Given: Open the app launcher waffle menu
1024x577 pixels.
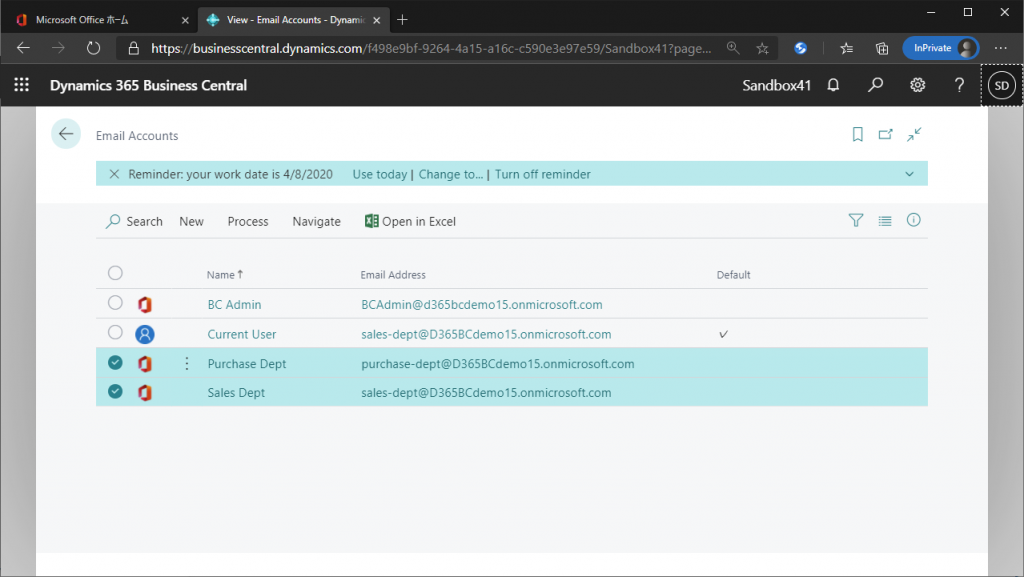Looking at the screenshot, I should 22,85.
